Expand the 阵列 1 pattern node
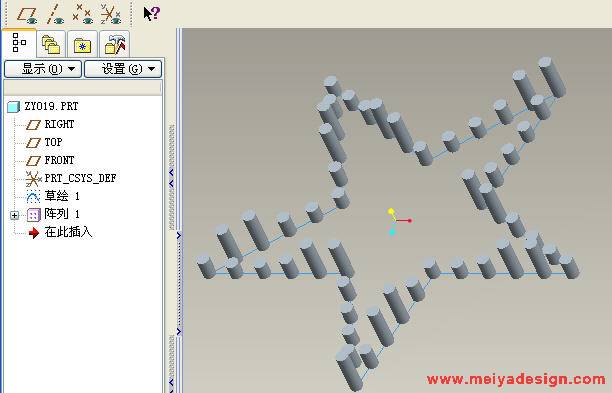The width and height of the screenshot is (612, 393). (14, 215)
